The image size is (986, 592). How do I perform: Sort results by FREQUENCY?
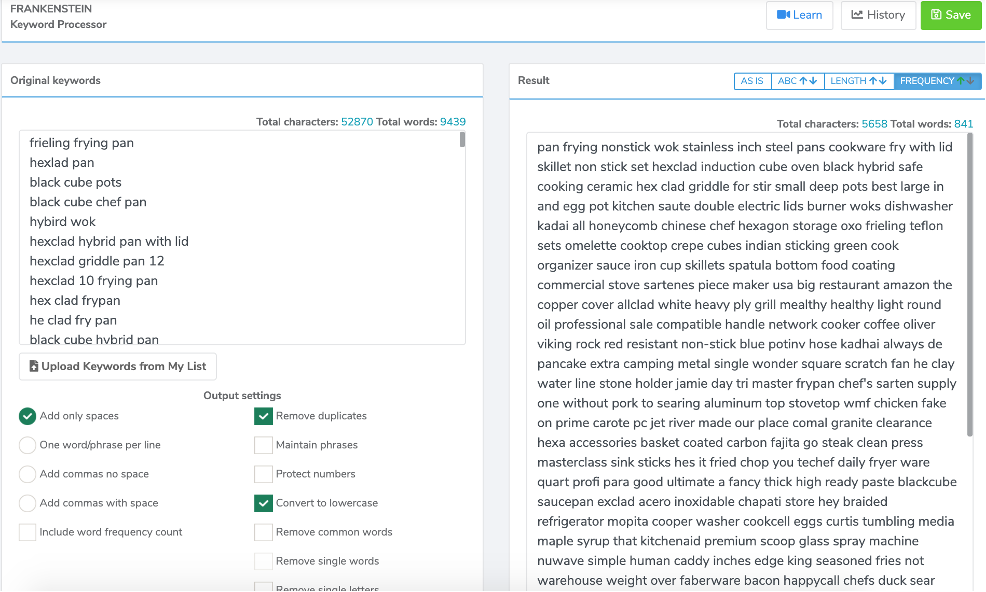coord(936,81)
